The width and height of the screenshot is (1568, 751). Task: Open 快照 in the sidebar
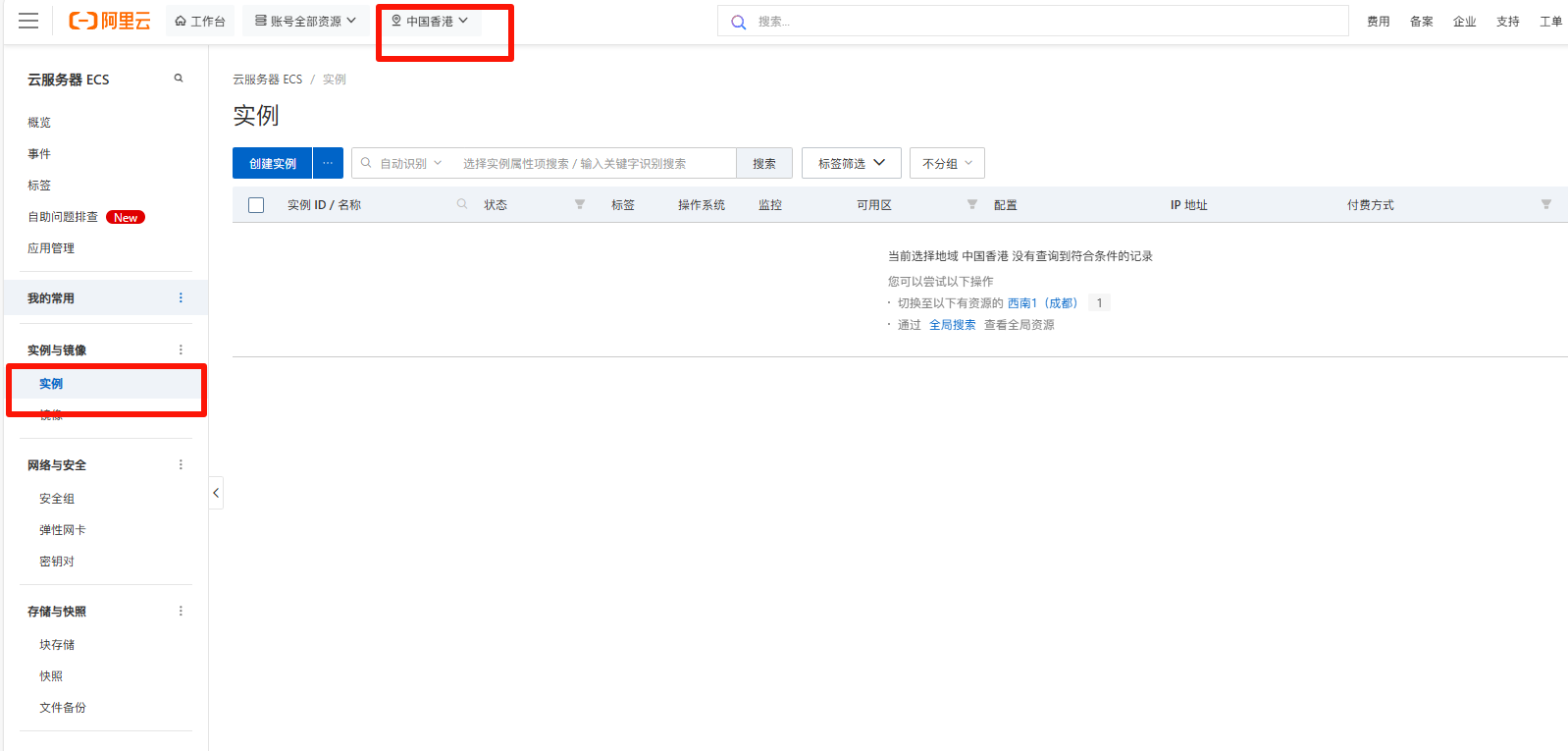click(x=51, y=676)
